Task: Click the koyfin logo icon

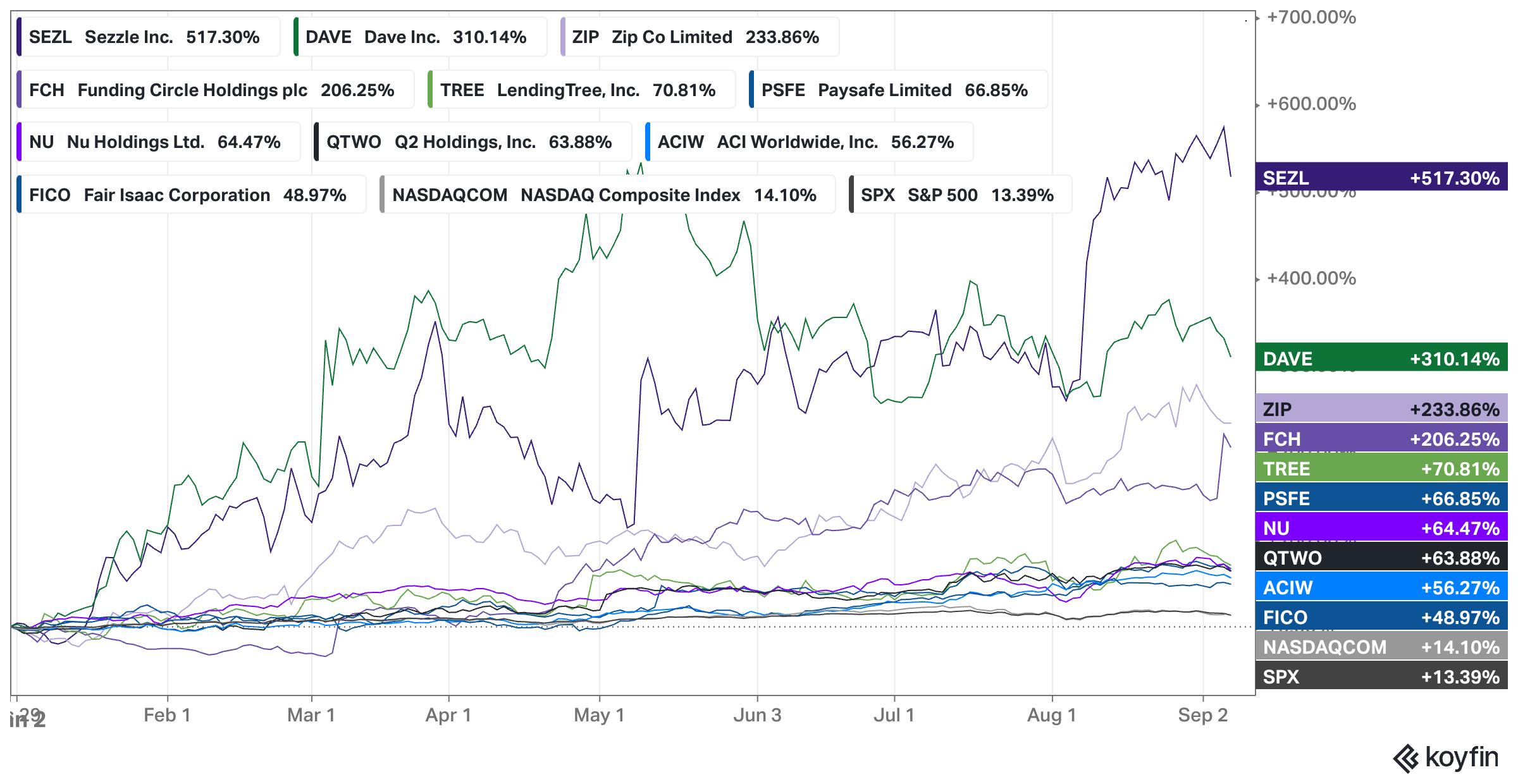Action: (x=1406, y=759)
